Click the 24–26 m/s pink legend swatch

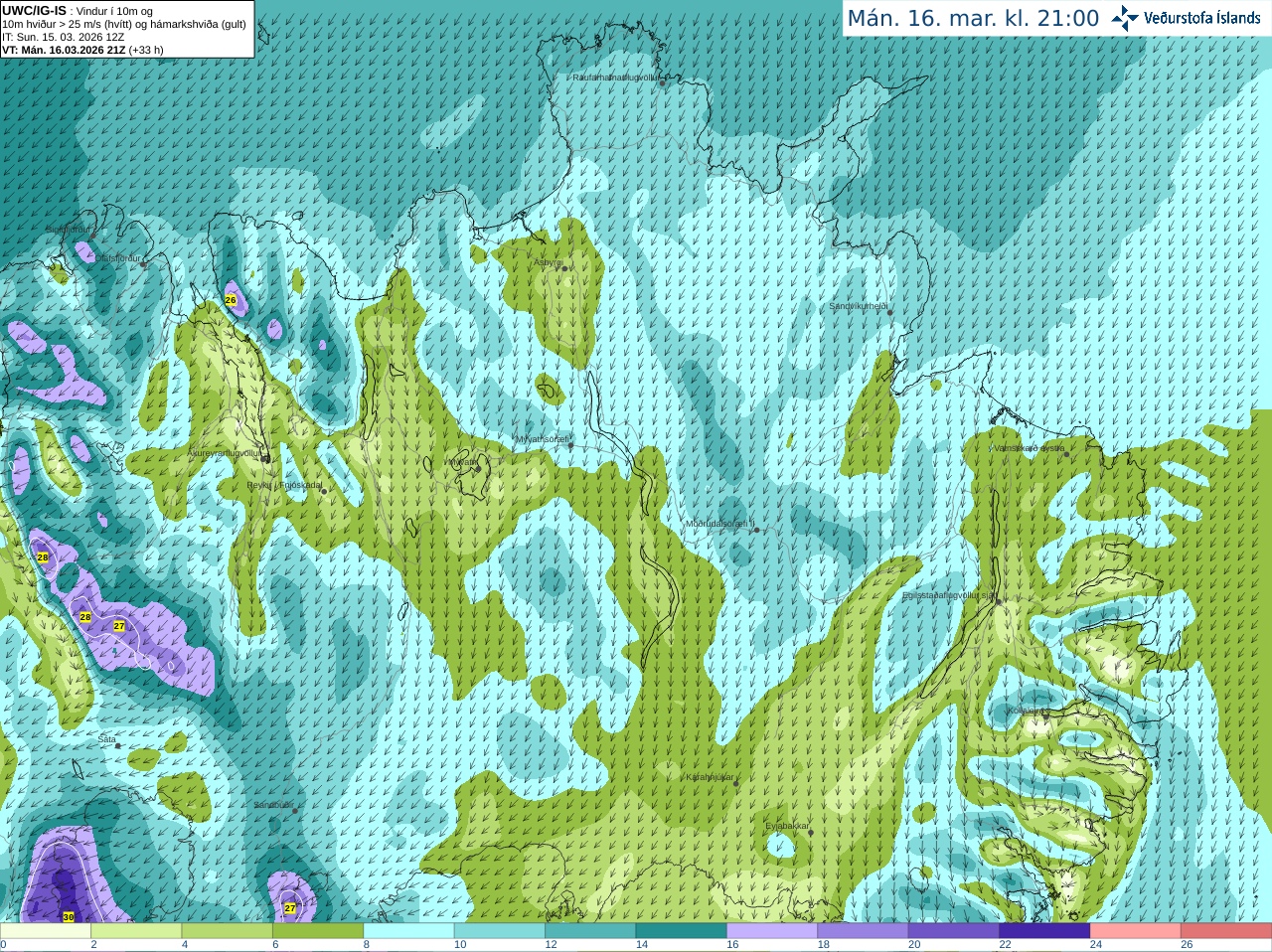coord(1136,931)
